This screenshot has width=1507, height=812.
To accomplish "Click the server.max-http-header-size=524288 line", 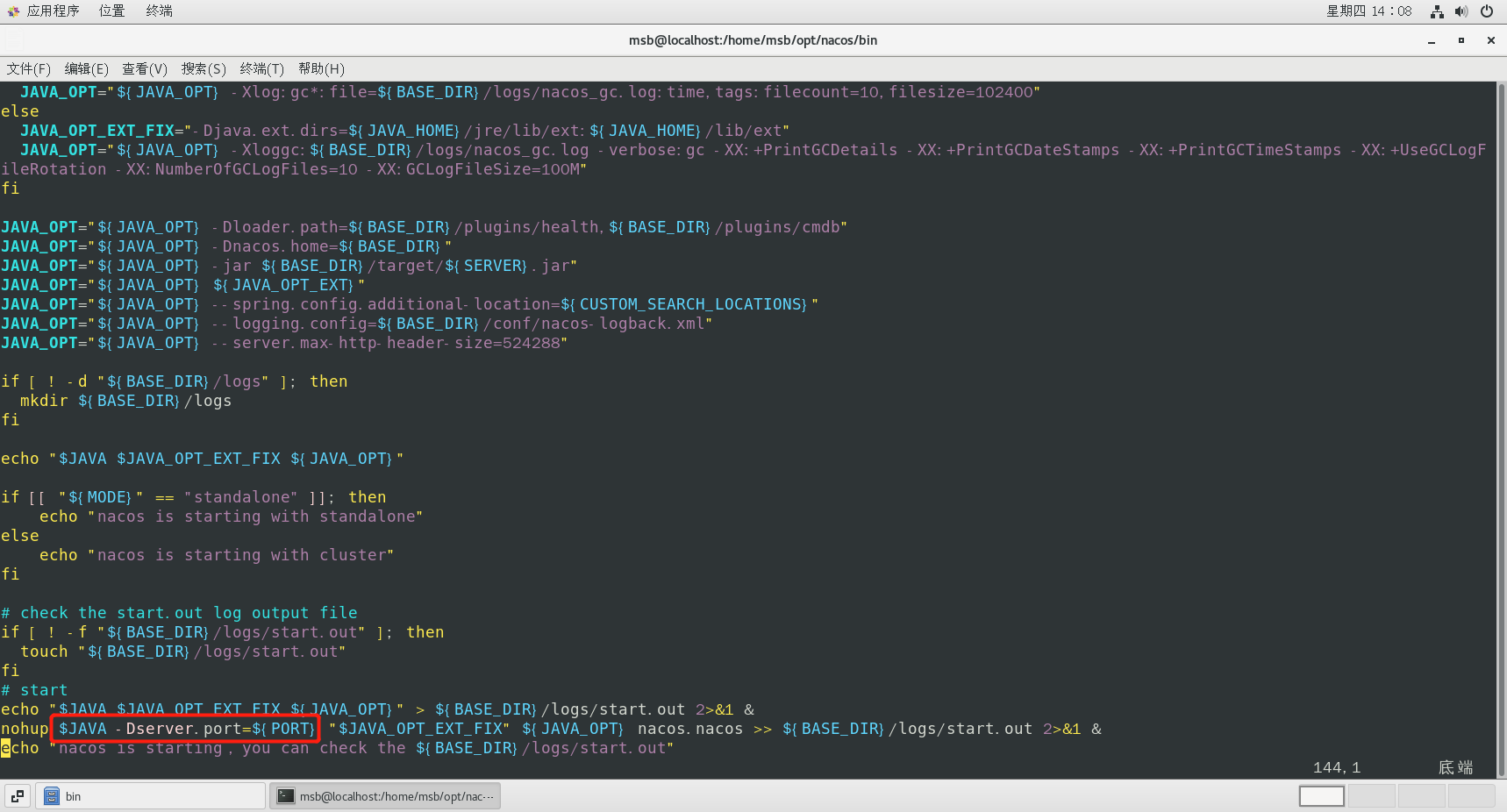I will tap(284, 343).
